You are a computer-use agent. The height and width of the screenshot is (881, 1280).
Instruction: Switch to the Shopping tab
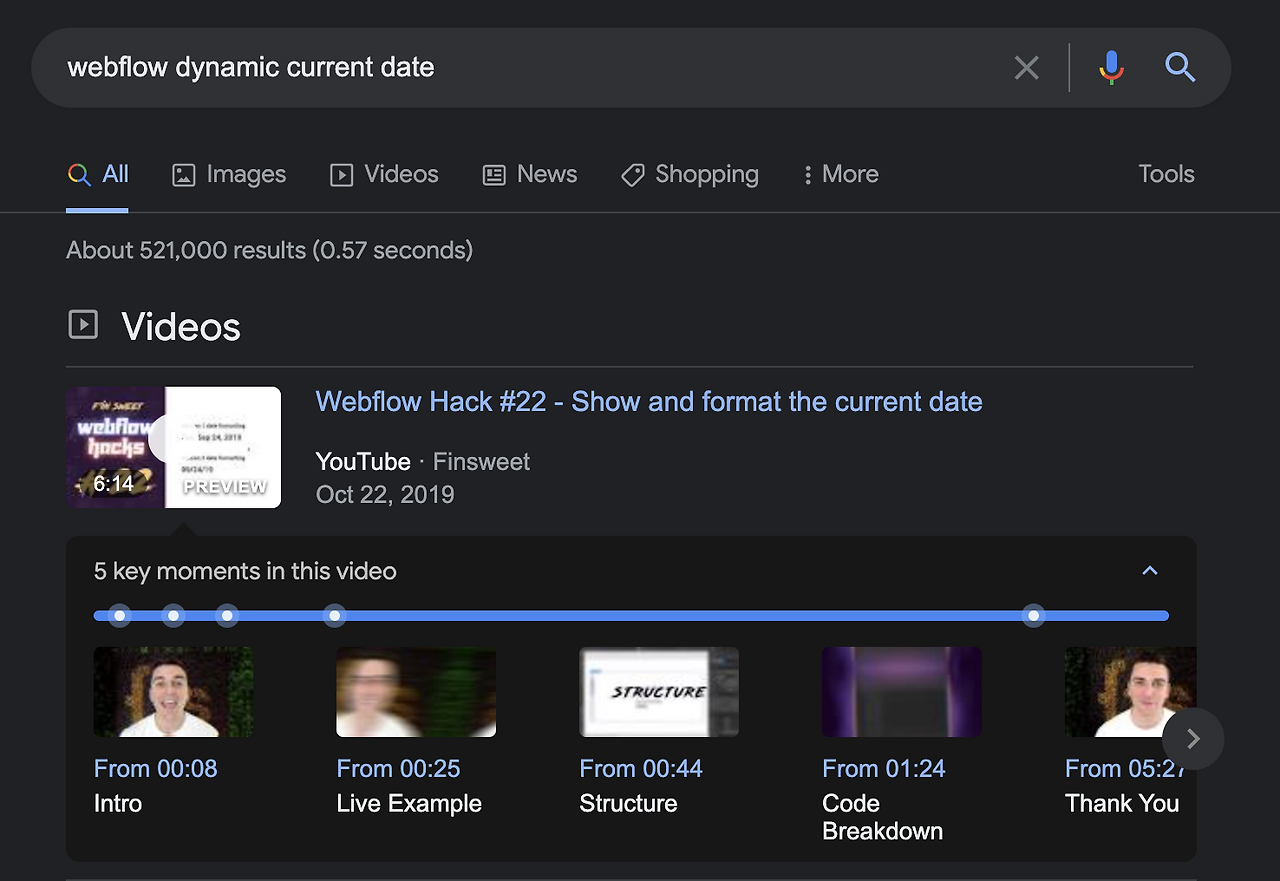coord(690,174)
